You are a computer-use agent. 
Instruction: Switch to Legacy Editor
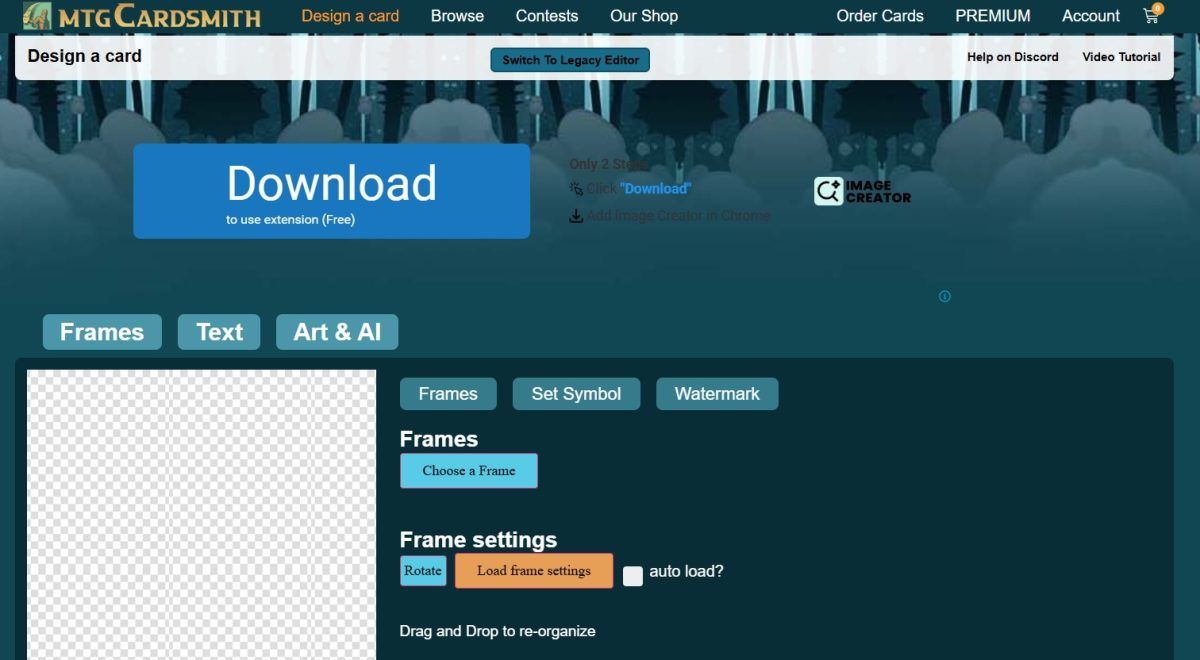point(570,60)
